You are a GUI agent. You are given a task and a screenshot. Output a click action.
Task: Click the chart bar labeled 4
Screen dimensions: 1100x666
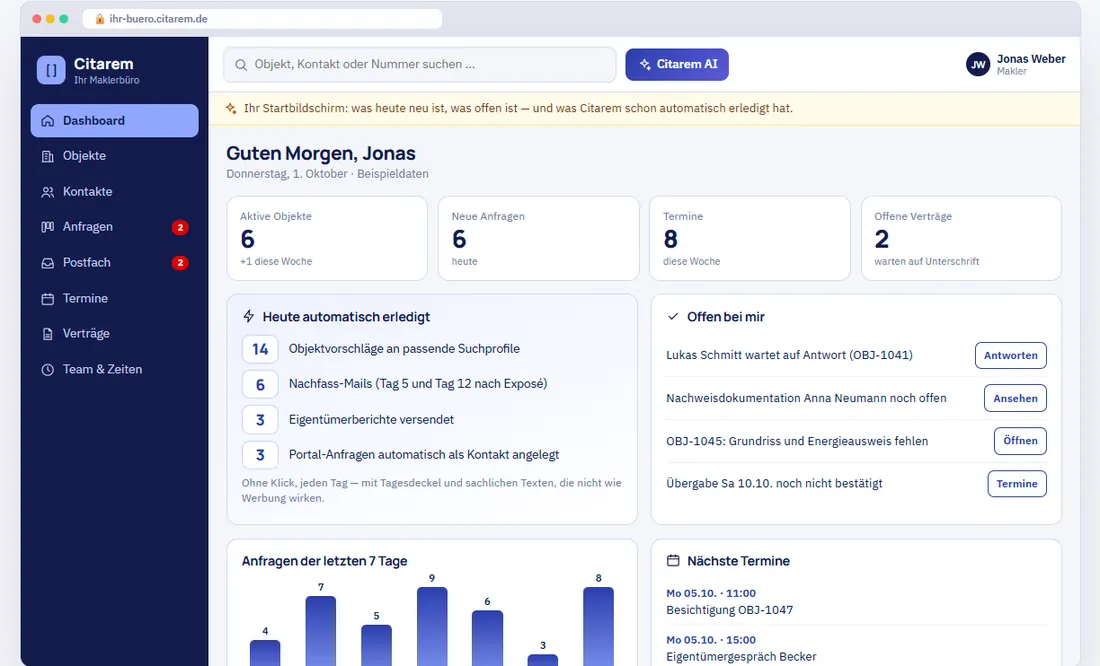coord(265,653)
